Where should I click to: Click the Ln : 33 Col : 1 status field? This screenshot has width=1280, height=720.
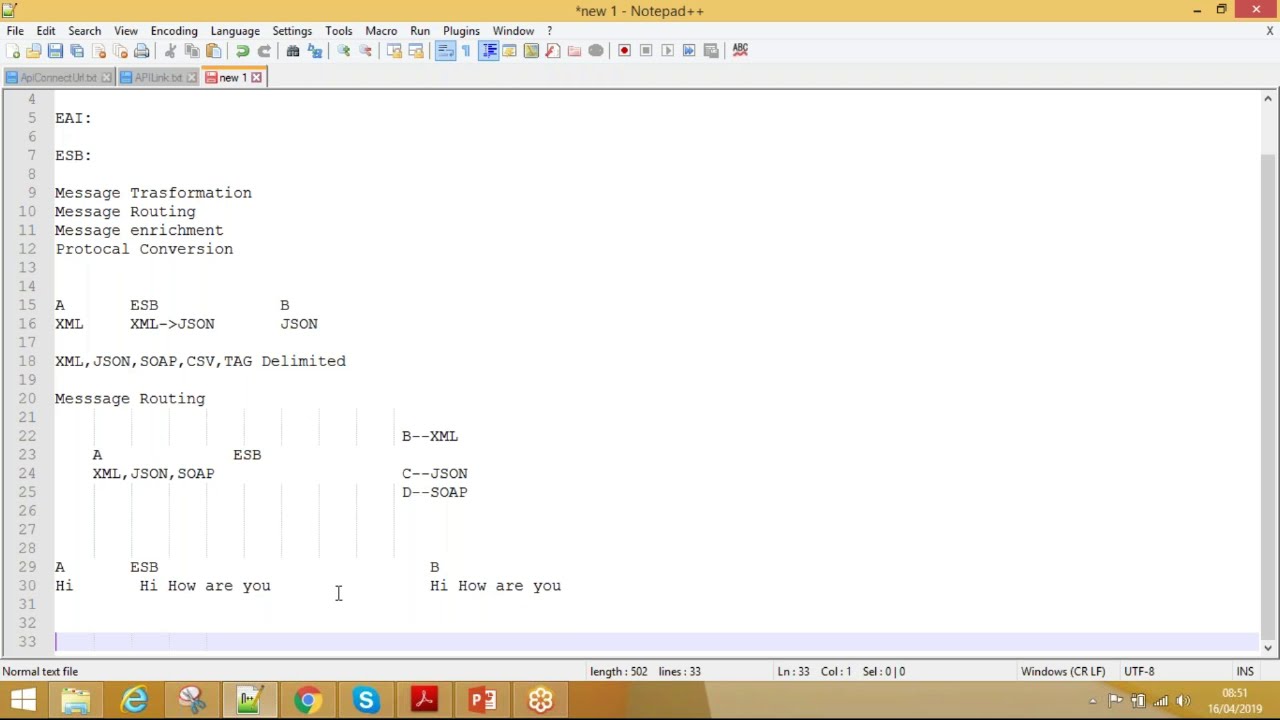pyautogui.click(x=841, y=672)
